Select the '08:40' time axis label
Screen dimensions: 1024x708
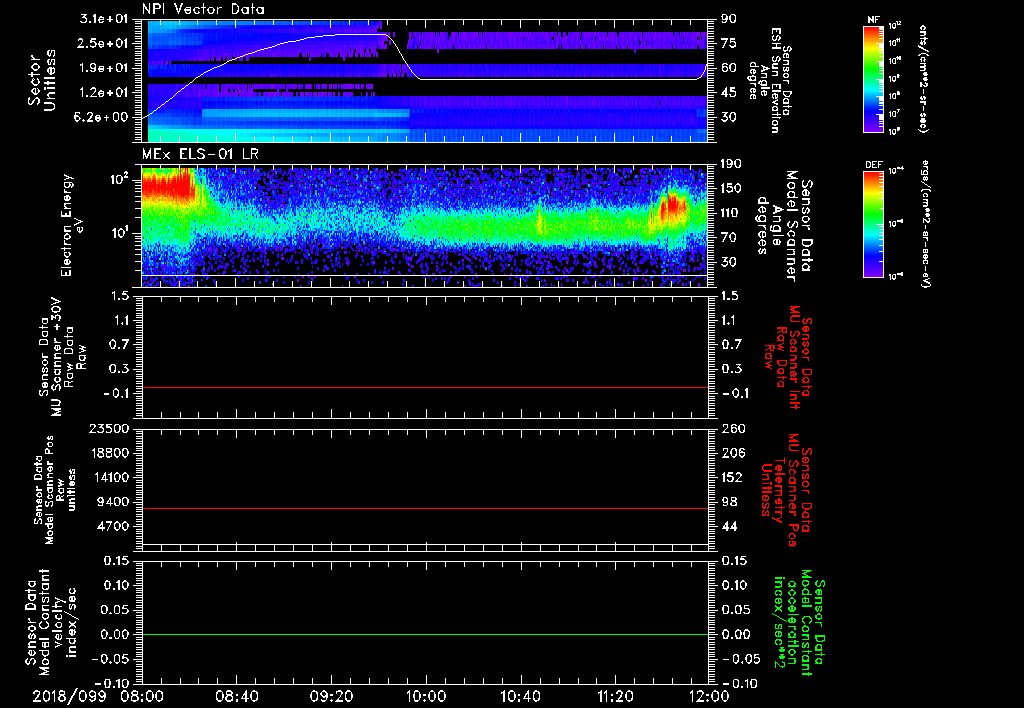pos(237,696)
